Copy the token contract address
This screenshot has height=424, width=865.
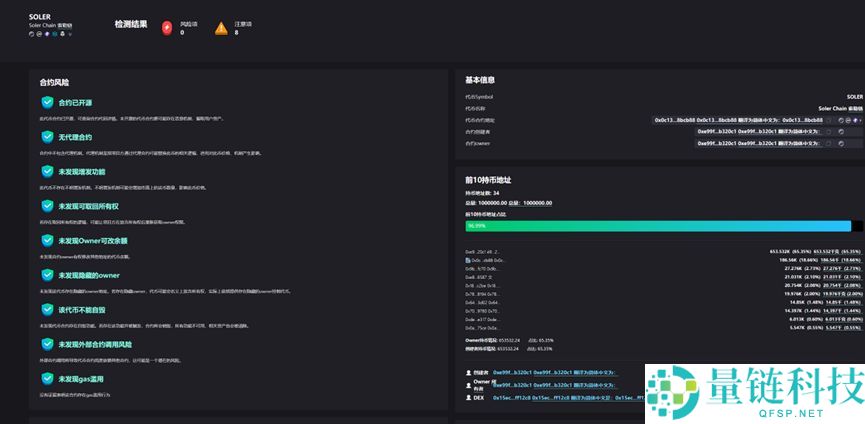coord(830,120)
